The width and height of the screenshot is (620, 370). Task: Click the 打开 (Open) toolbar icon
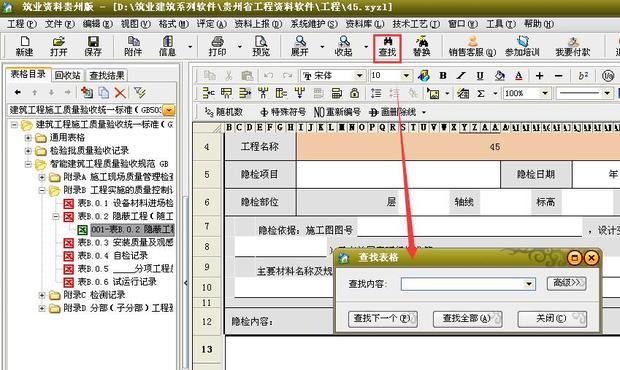click(59, 46)
